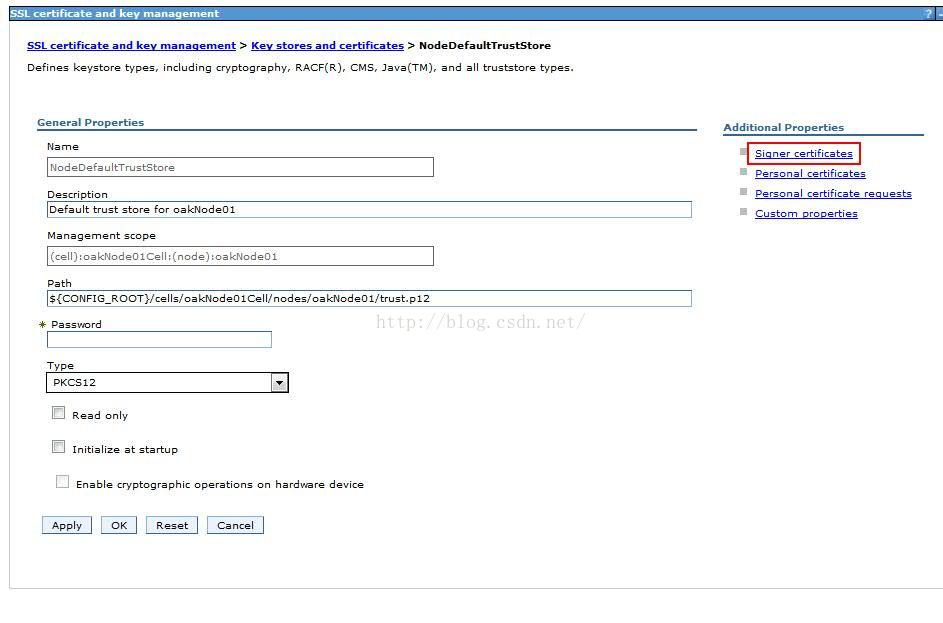Click the Management scope field
The height and width of the screenshot is (623, 943).
coord(240,256)
